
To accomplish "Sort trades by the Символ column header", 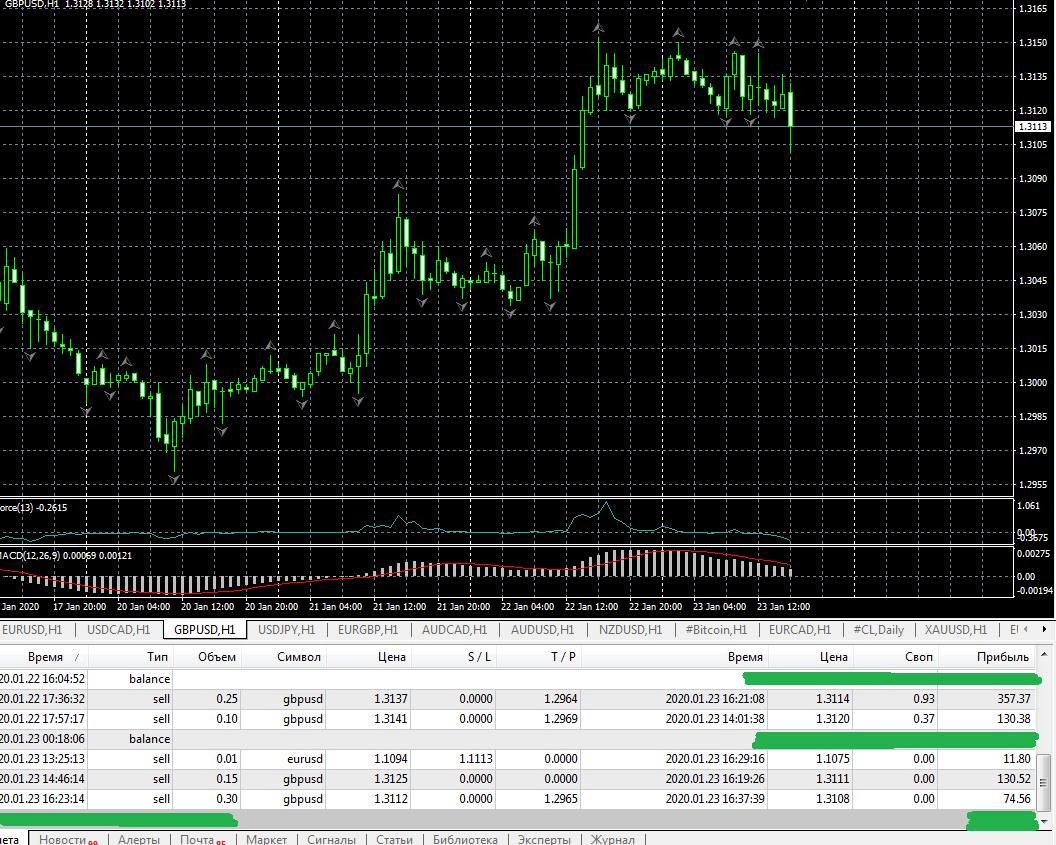I will pos(299,657).
